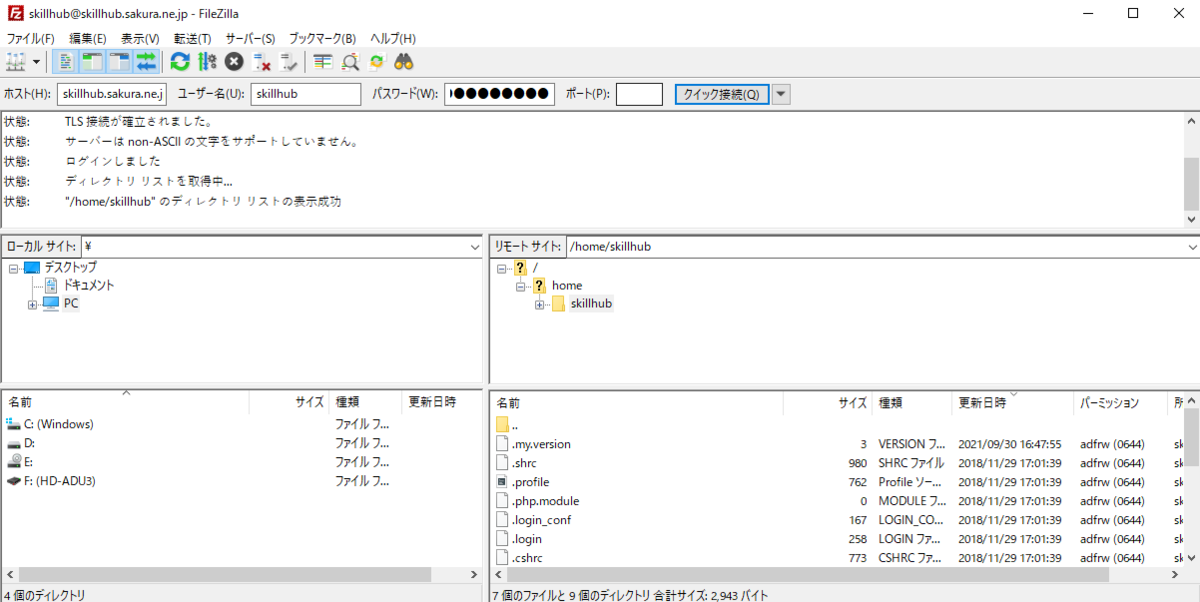The height and width of the screenshot is (602, 1200).
Task: Sort local list by サイズ column
Action: coord(289,402)
